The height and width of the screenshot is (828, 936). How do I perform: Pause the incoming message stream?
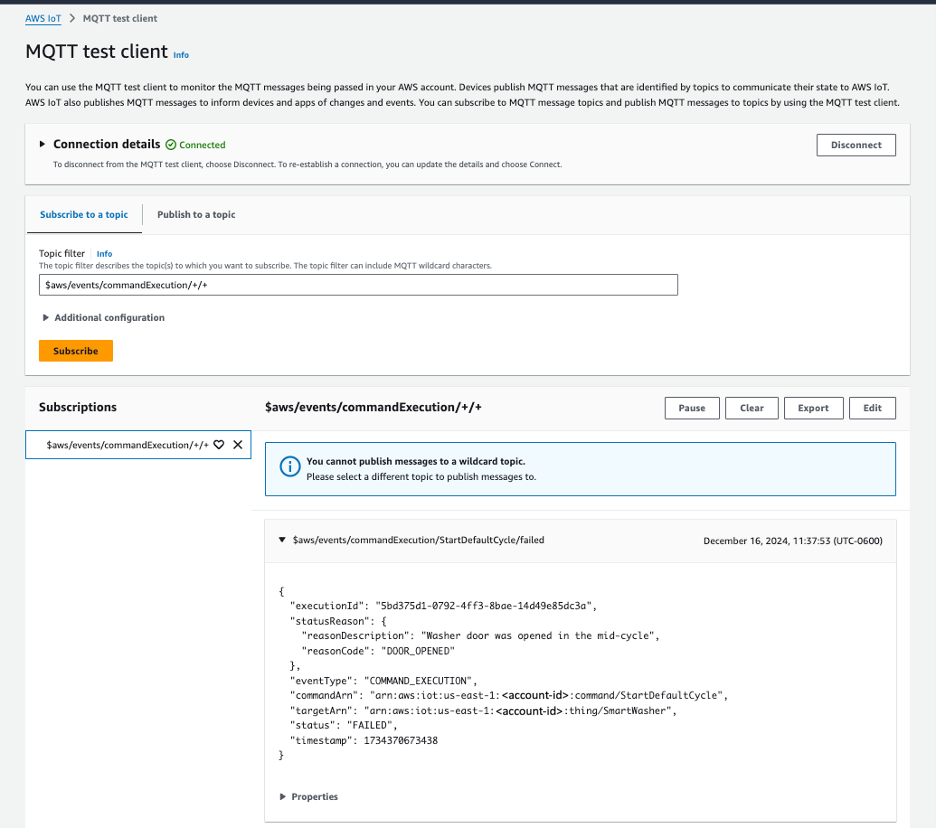(x=692, y=408)
